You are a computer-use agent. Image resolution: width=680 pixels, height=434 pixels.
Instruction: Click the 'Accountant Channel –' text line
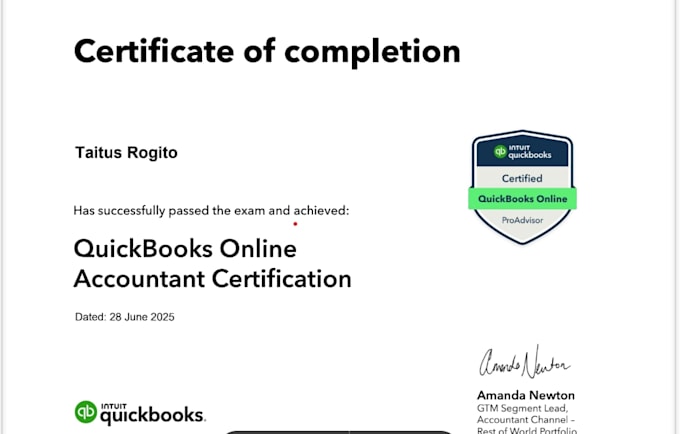click(x=526, y=420)
